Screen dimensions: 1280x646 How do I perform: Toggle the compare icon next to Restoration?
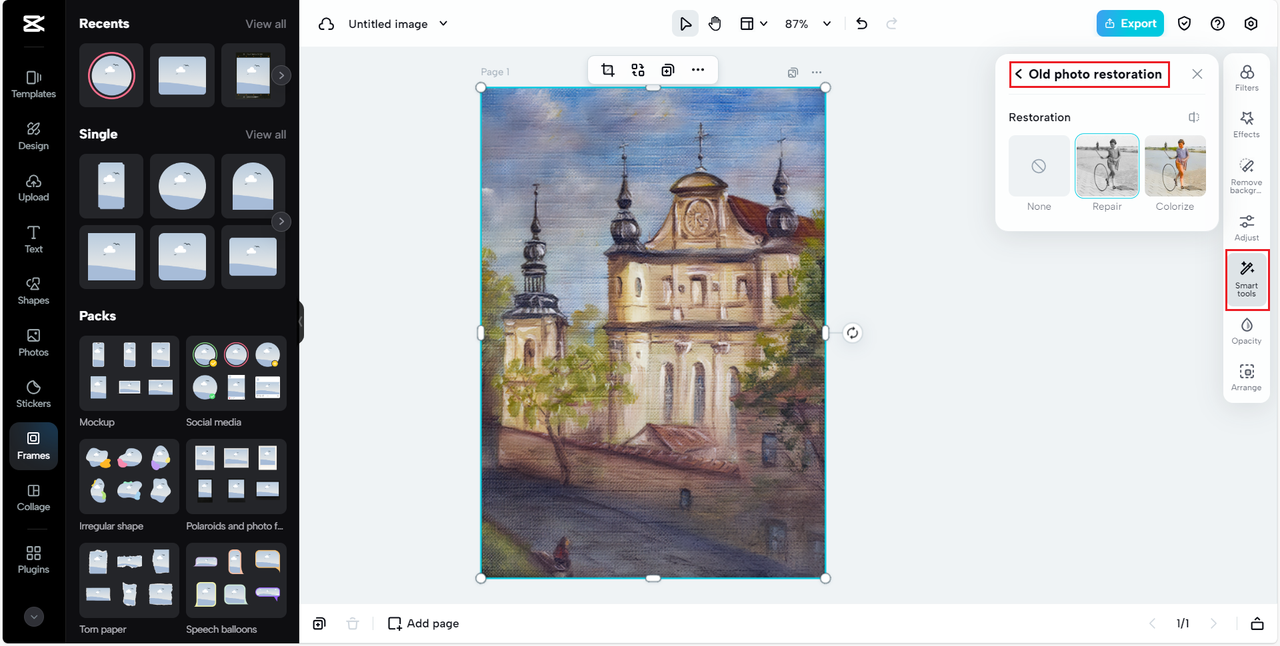1194,117
